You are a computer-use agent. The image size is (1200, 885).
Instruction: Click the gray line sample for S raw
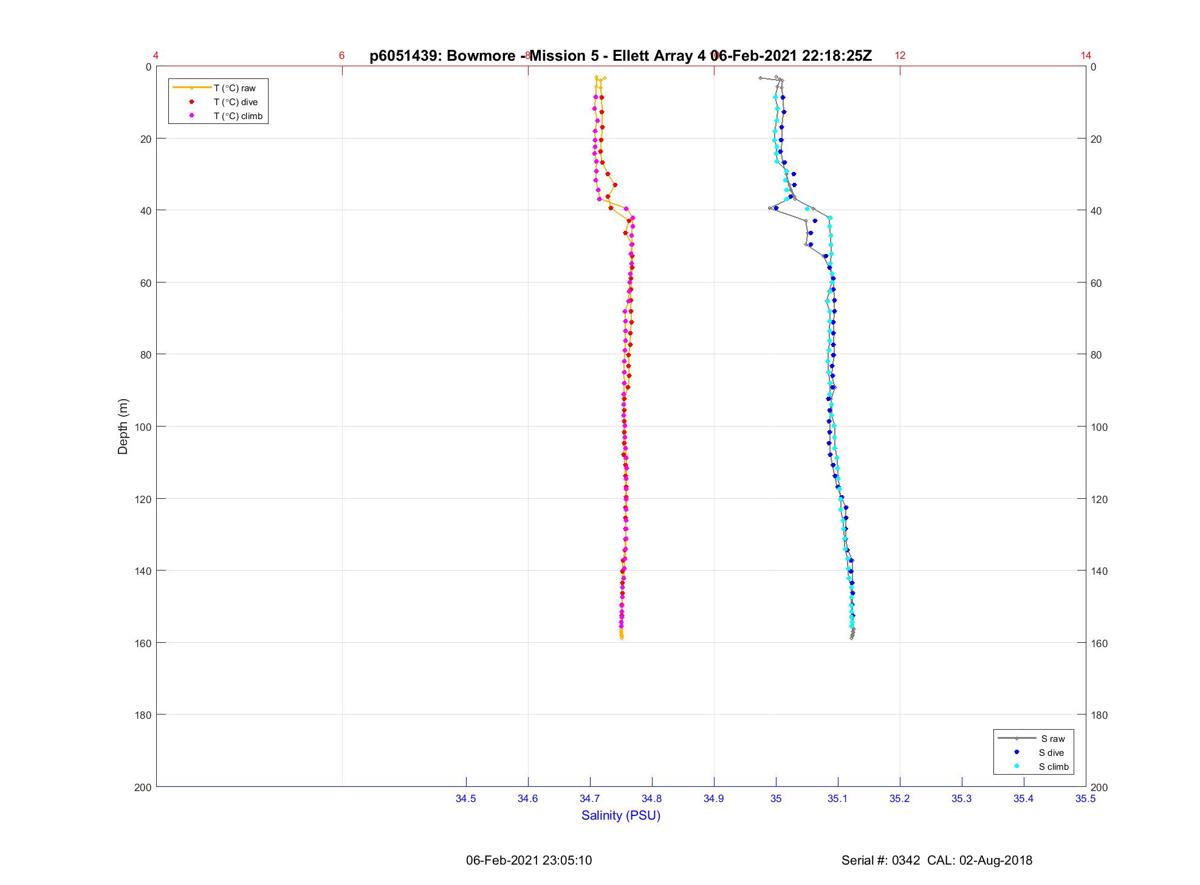[x=1016, y=738]
